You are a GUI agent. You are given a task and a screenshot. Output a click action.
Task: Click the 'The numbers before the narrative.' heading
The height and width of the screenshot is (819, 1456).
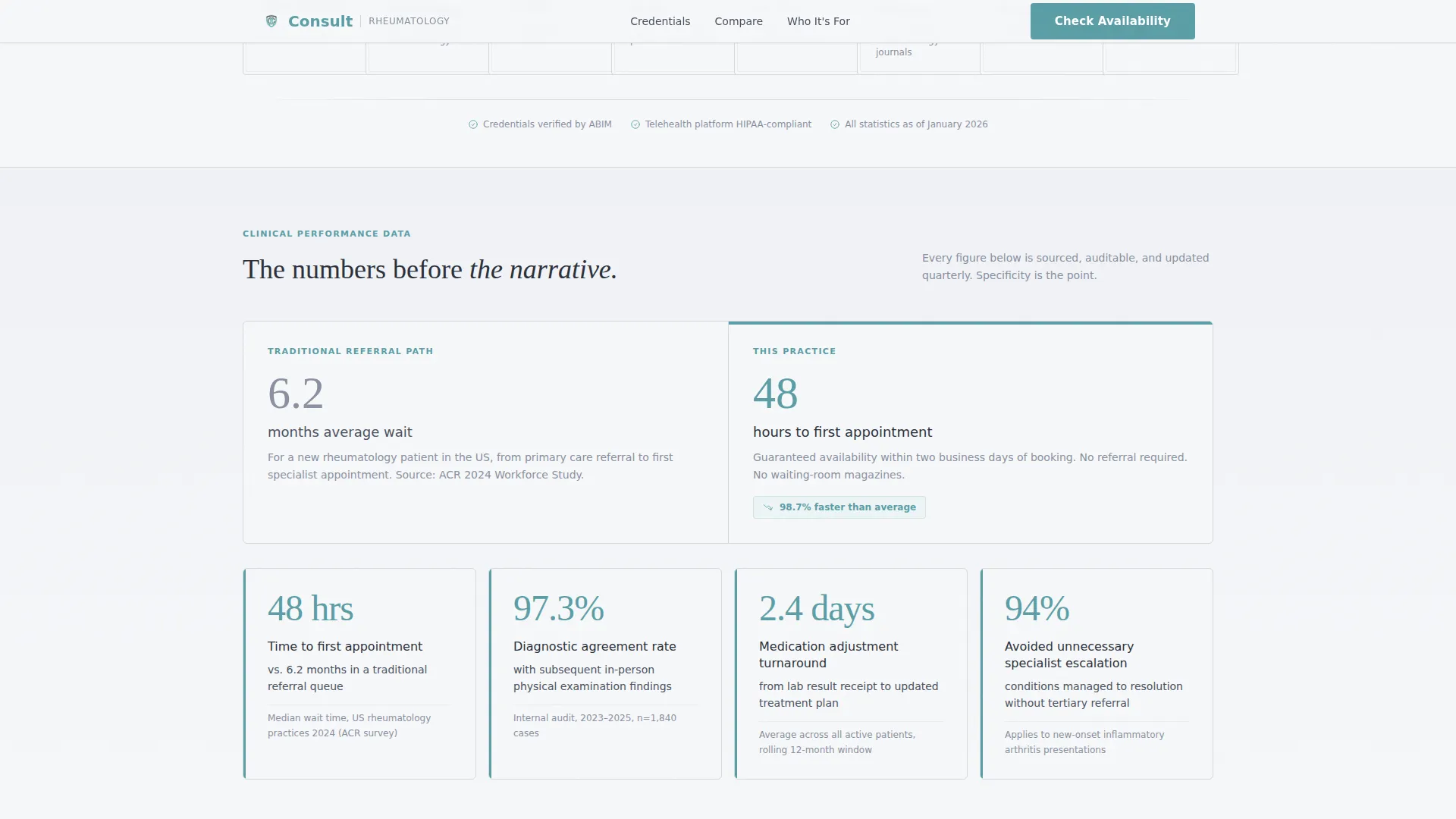coord(430,269)
